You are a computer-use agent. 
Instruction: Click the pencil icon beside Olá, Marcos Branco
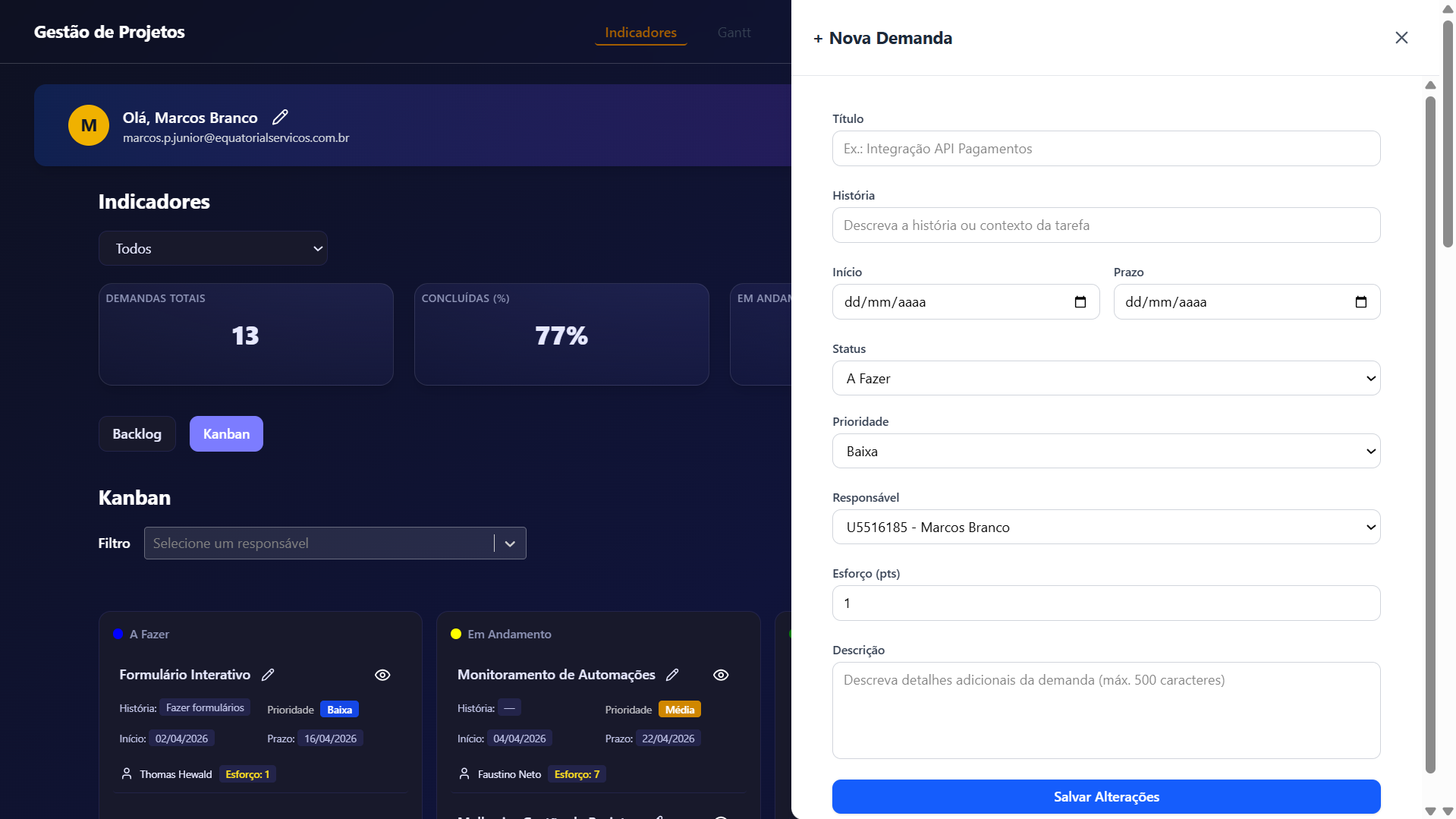coord(280,117)
